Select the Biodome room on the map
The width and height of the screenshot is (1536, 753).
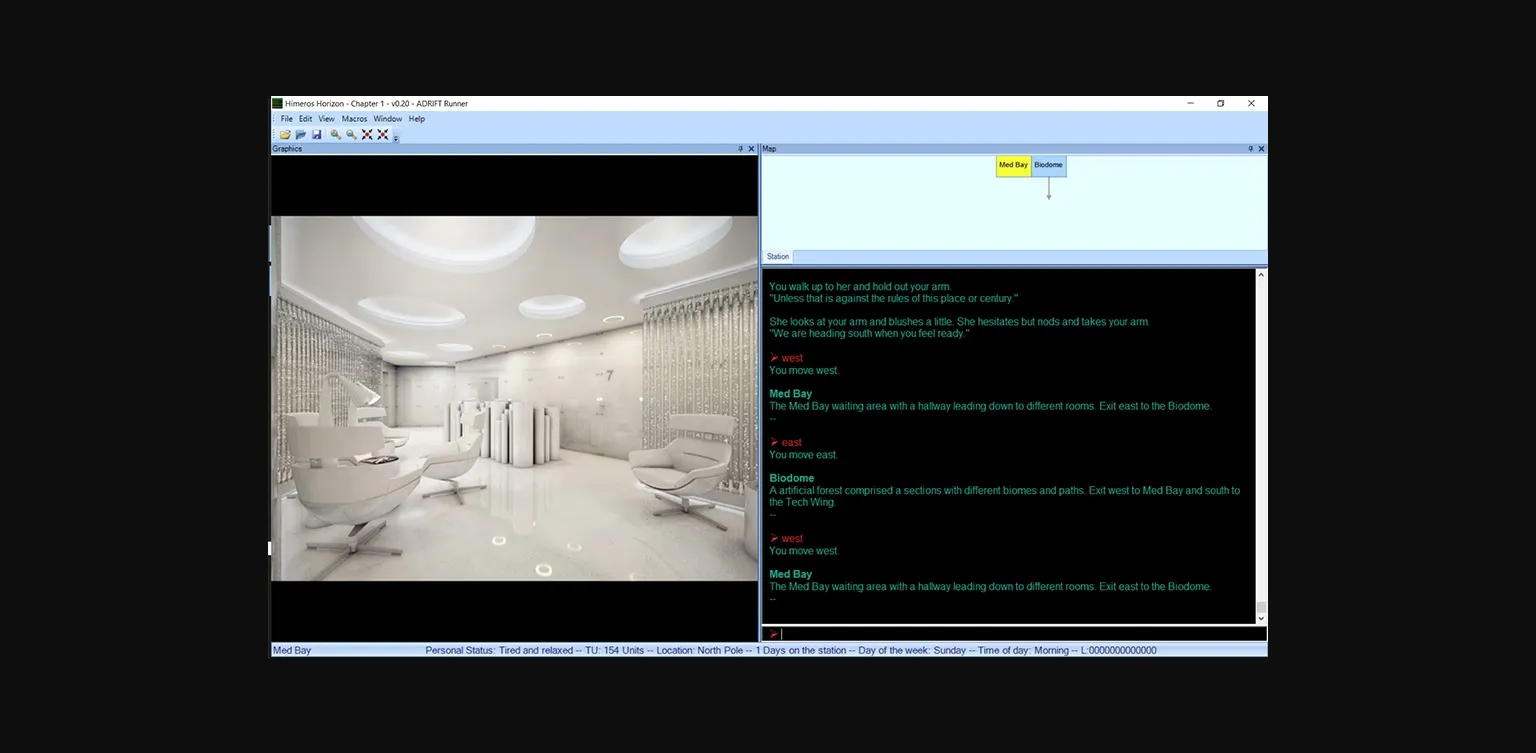(1049, 166)
